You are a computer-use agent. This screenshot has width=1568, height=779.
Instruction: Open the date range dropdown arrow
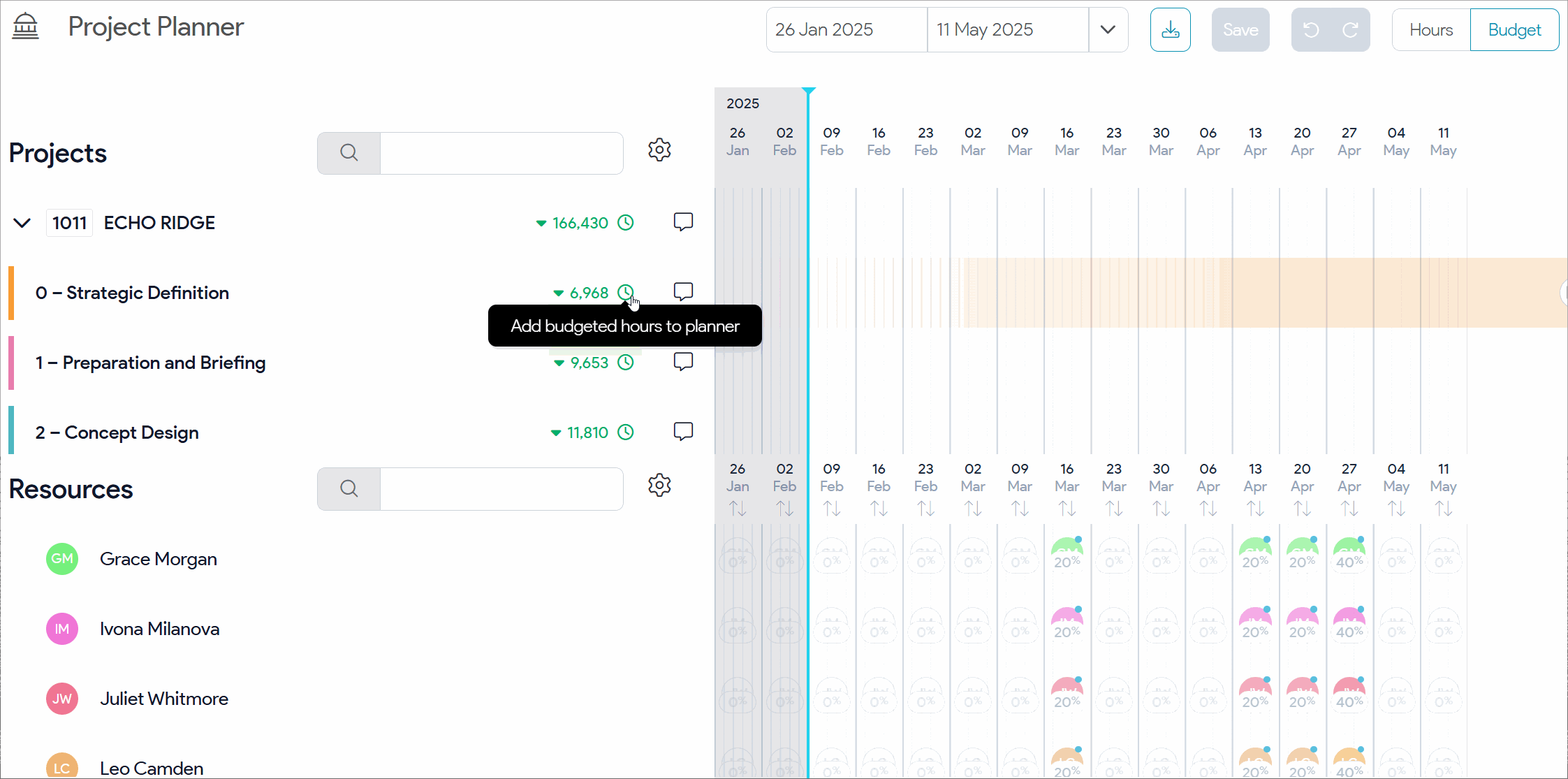pyautogui.click(x=1108, y=30)
